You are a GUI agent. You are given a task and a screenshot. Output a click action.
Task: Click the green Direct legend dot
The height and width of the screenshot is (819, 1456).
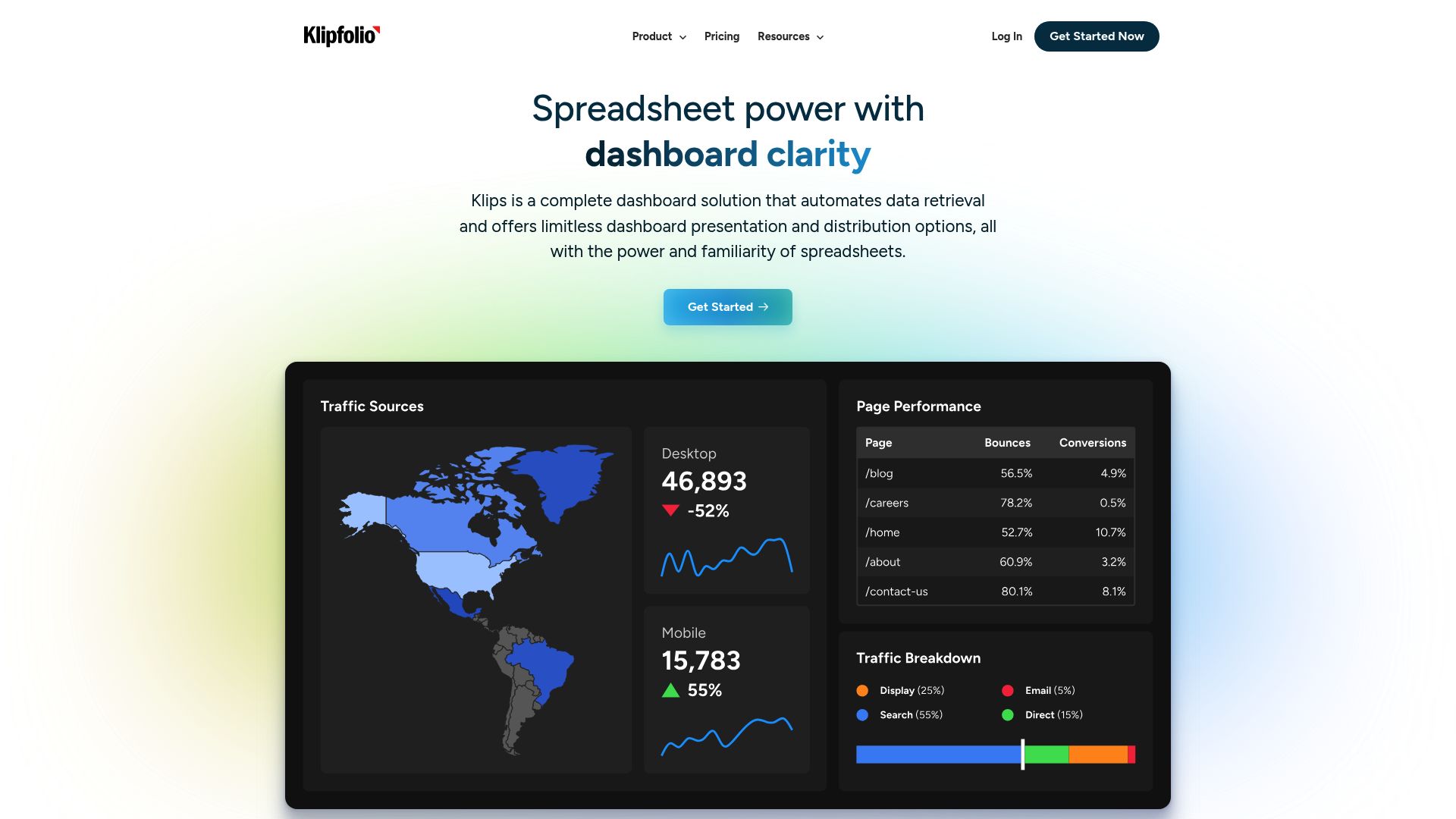[x=1008, y=715]
